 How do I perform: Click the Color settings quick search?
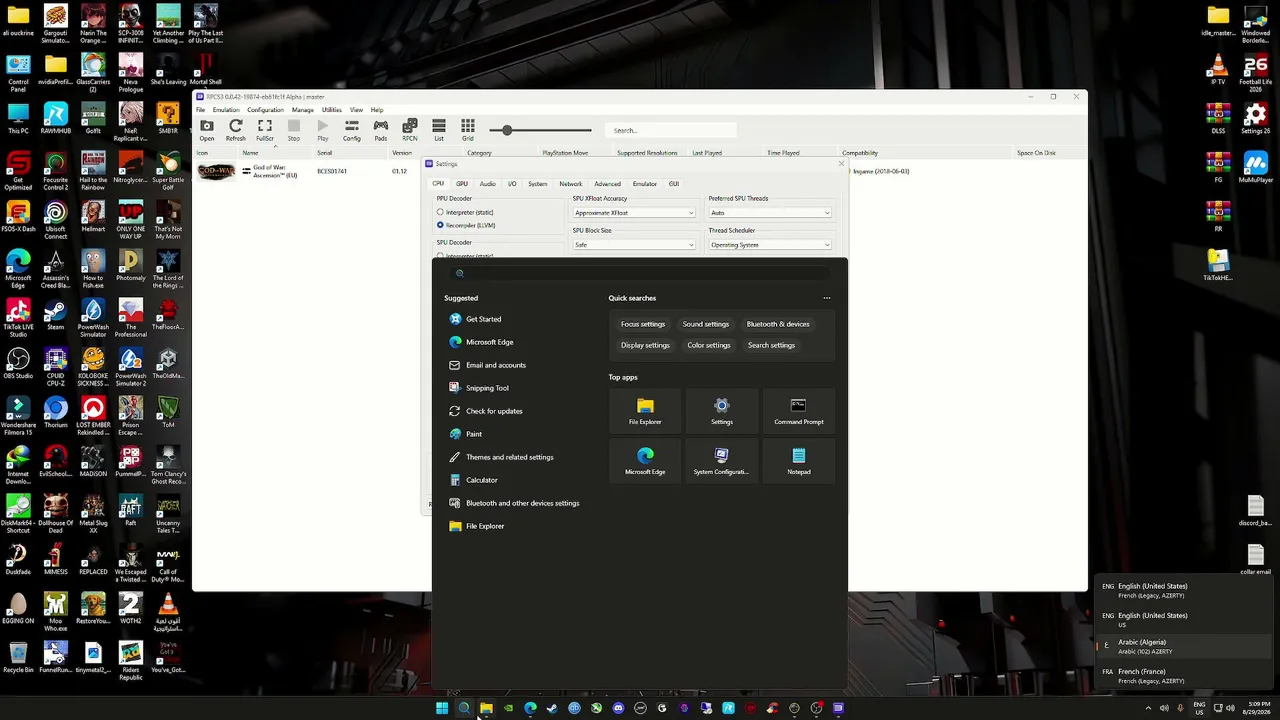click(x=709, y=345)
